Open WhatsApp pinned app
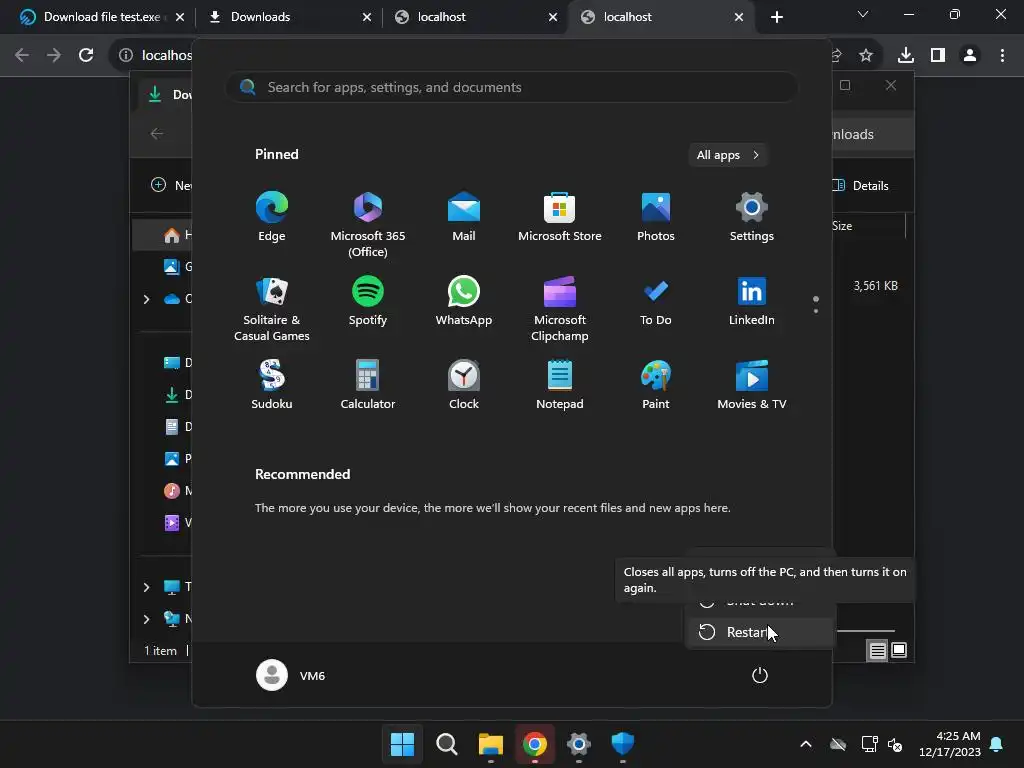1024x768 pixels. coord(464,301)
